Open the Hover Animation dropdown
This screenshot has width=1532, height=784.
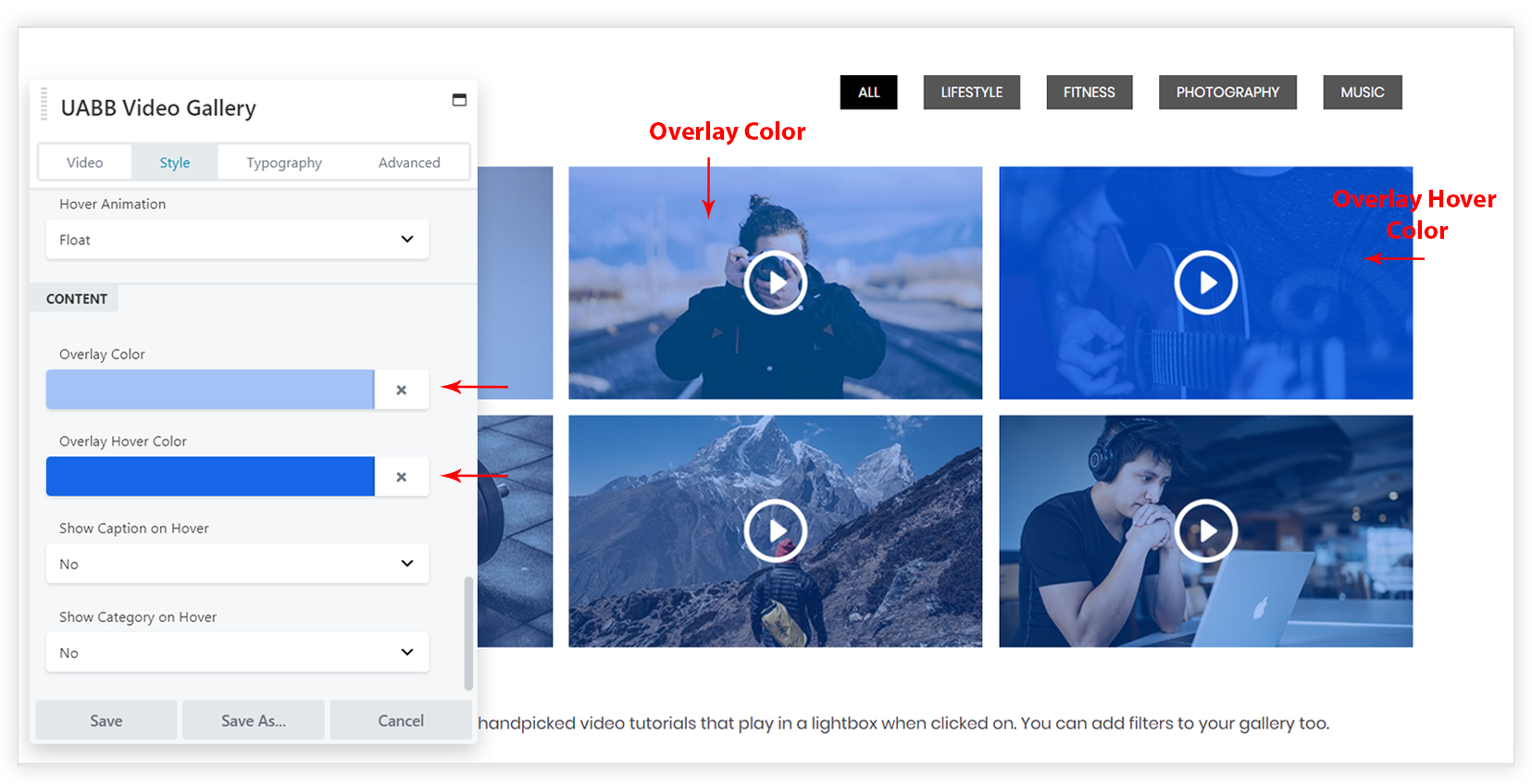click(237, 240)
